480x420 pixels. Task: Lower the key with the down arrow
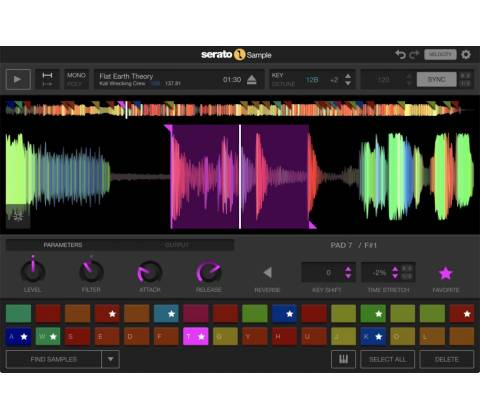(x=348, y=83)
